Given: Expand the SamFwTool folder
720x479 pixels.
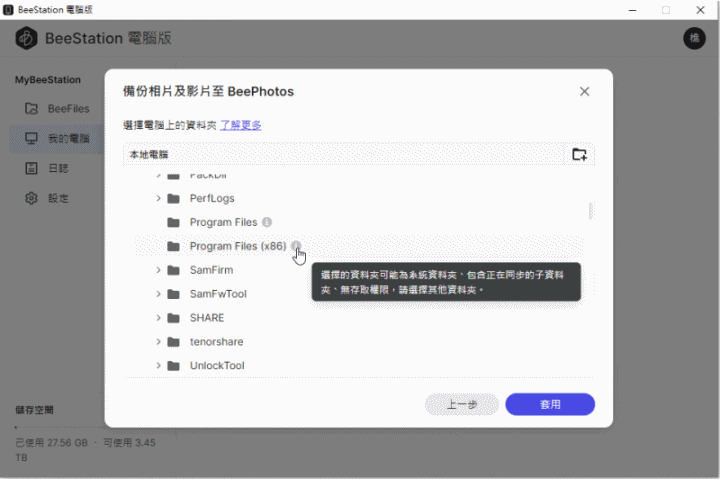Looking at the screenshot, I should click(x=158, y=294).
